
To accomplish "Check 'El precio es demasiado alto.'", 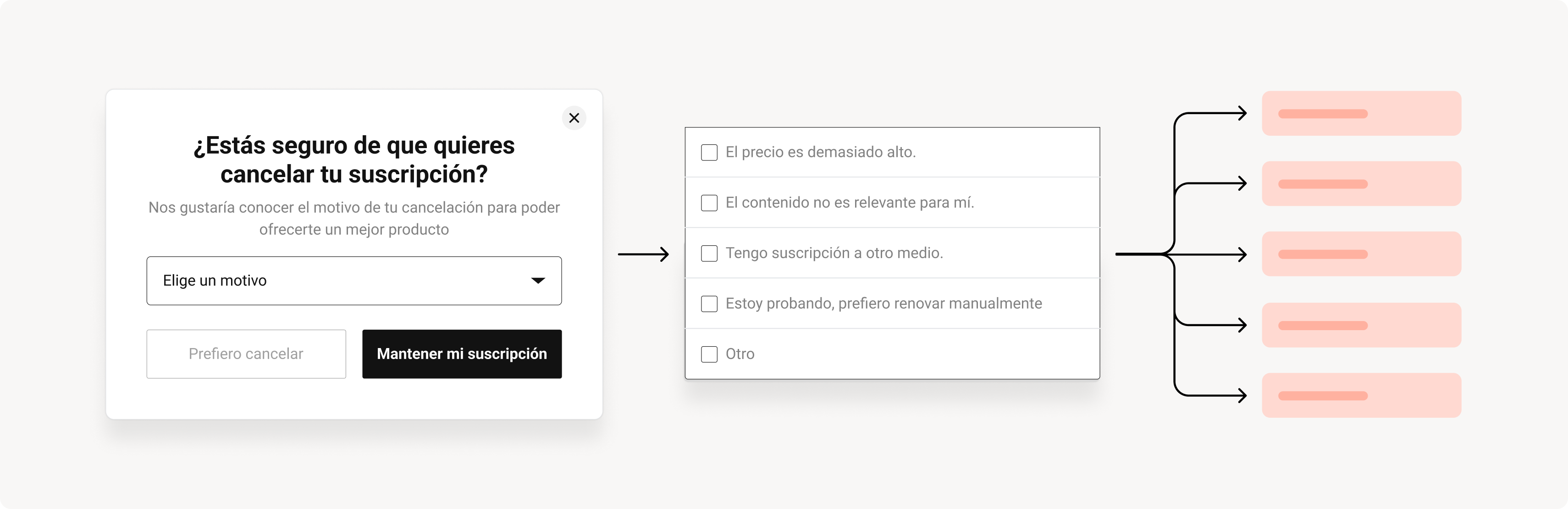I will pyautogui.click(x=708, y=152).
